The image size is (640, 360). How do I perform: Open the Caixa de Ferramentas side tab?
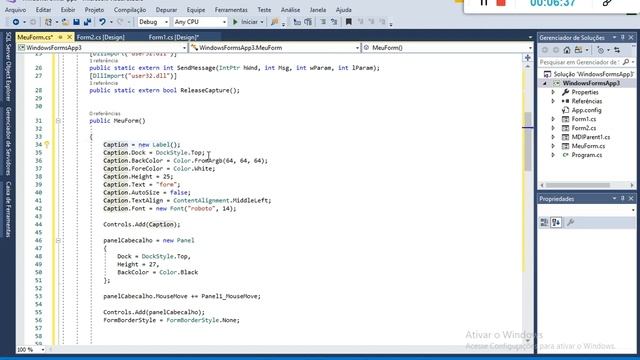pyautogui.click(x=8, y=209)
